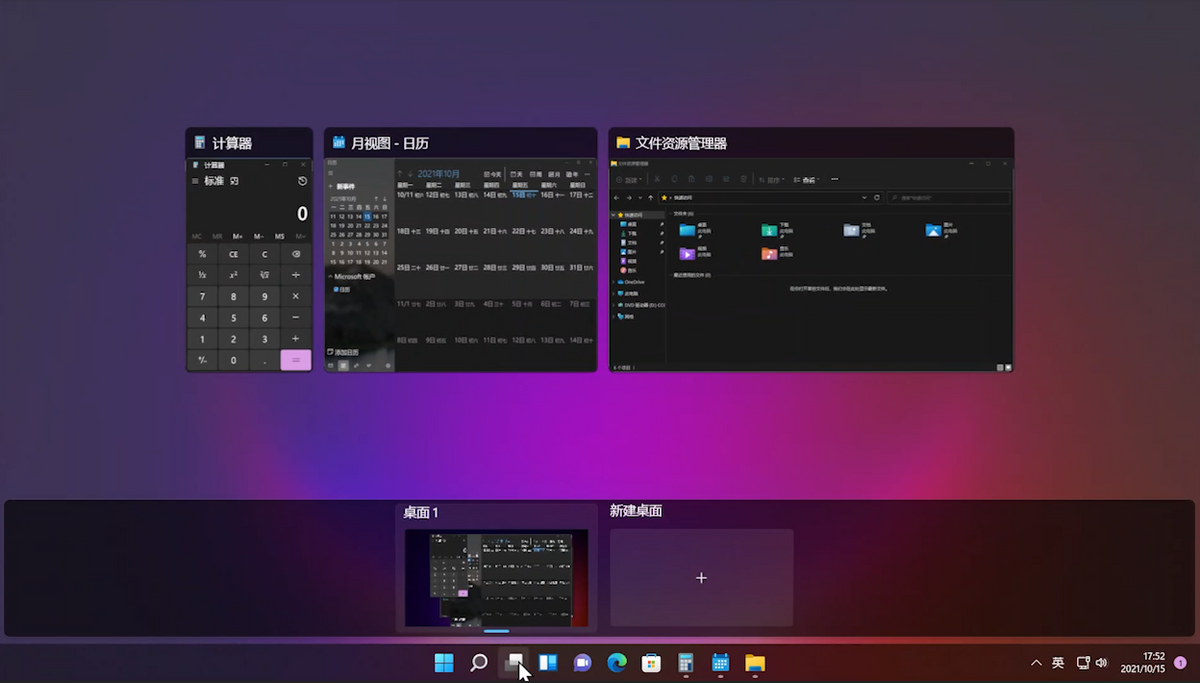This screenshot has width=1200, height=683.
Task: Add a desktop via 新建桌面 plus tile
Action: tap(701, 578)
